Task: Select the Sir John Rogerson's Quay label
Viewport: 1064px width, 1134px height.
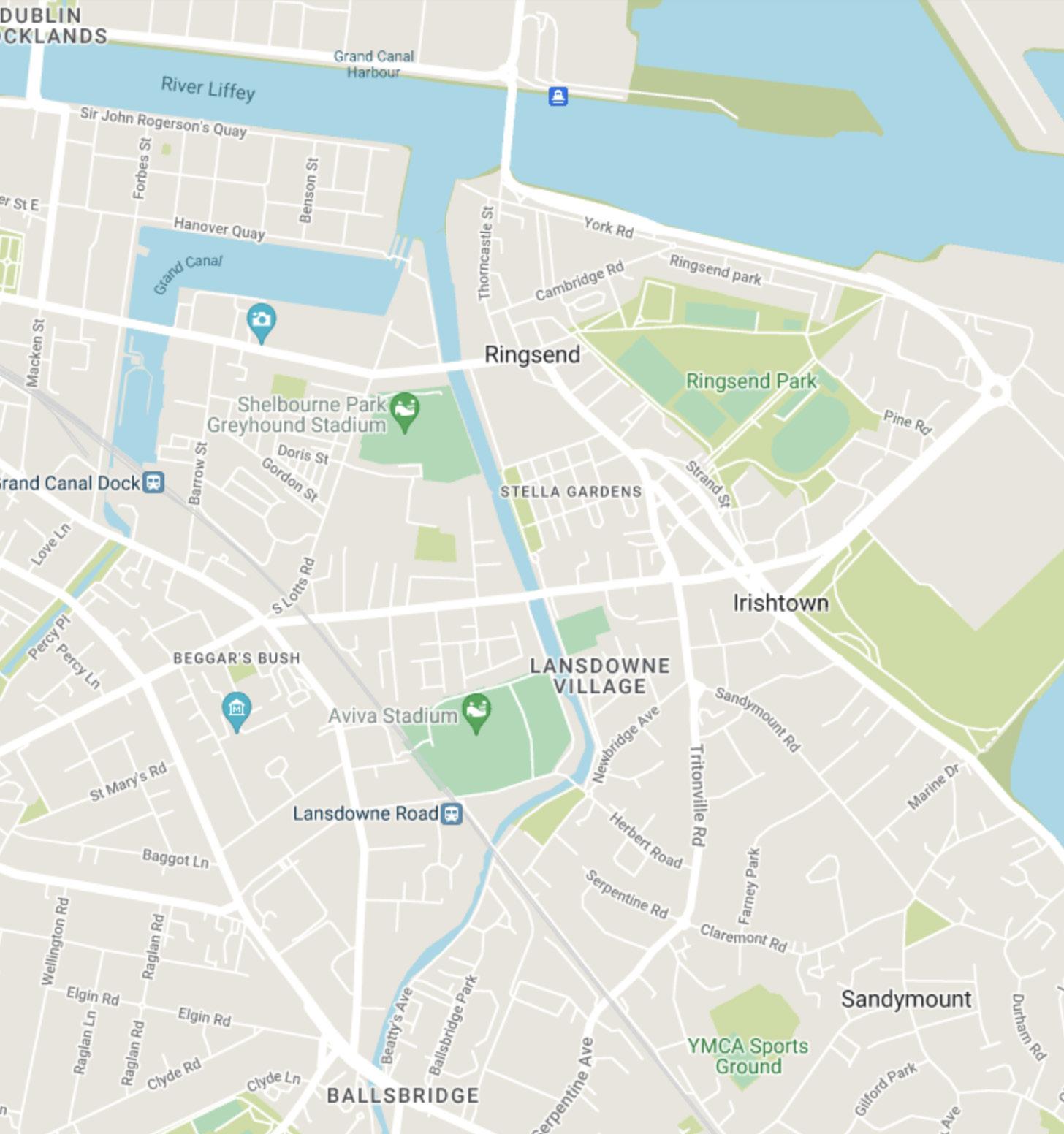Action: click(163, 122)
